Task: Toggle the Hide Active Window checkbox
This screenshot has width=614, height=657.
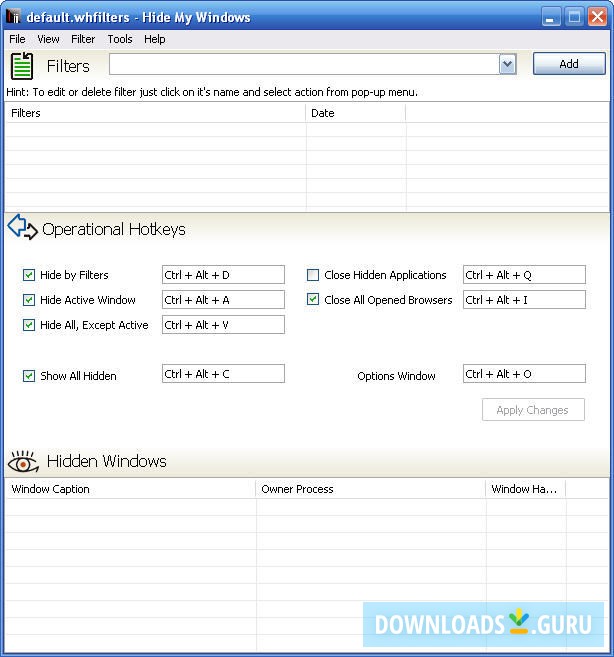Action: pos(29,300)
